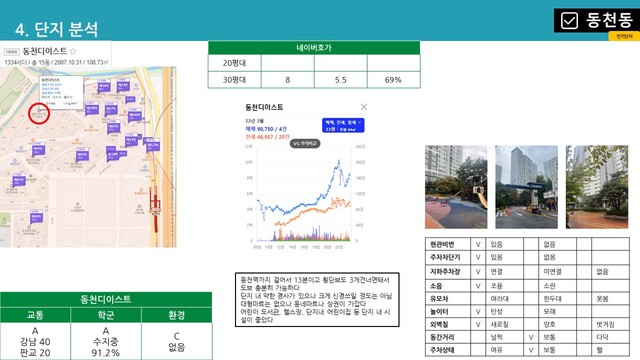Click the yellow 인기단지 label
This screenshot has height=360, width=640.
pos(624,36)
